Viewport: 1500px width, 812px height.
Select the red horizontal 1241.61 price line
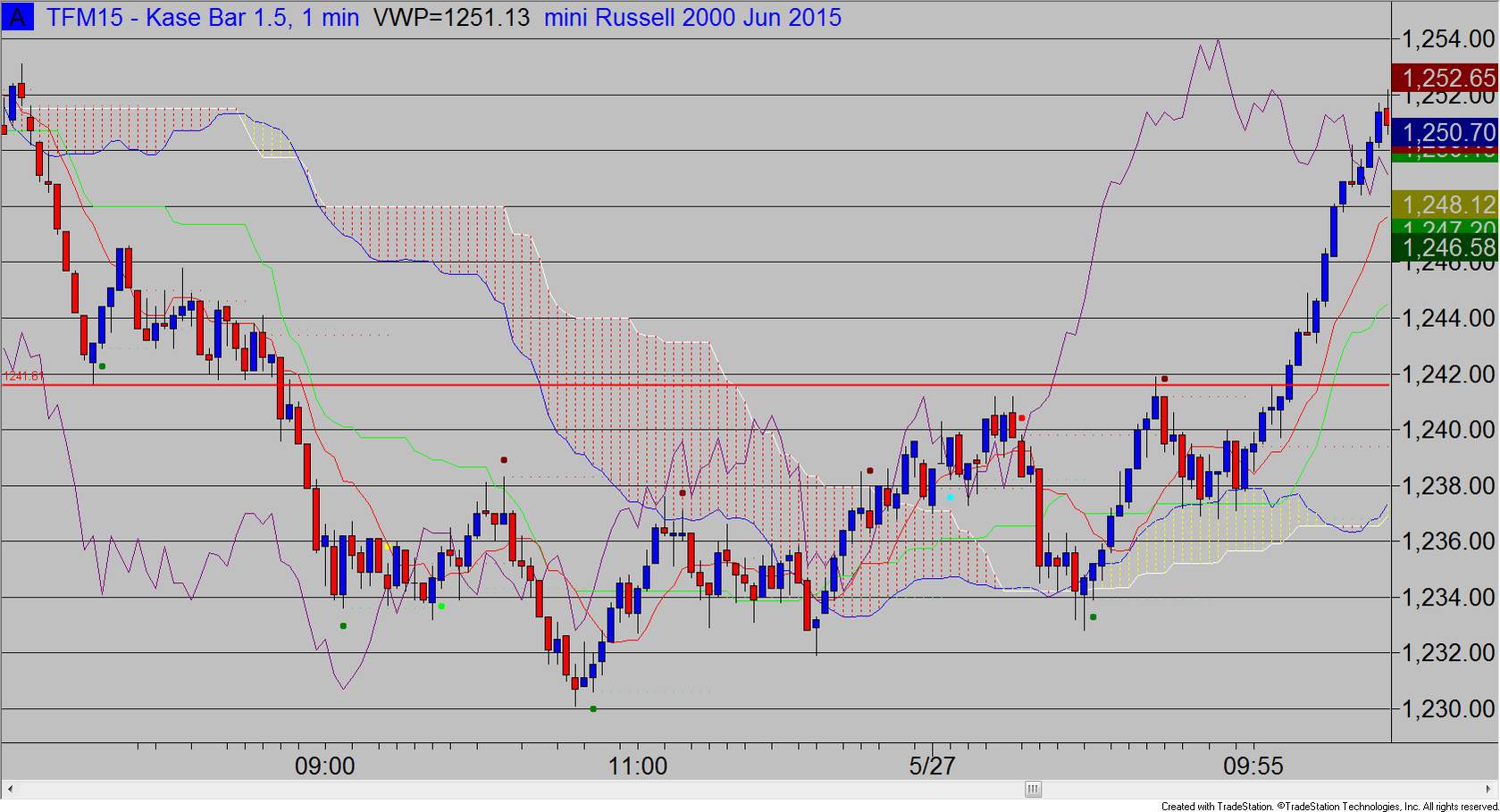[696, 385]
